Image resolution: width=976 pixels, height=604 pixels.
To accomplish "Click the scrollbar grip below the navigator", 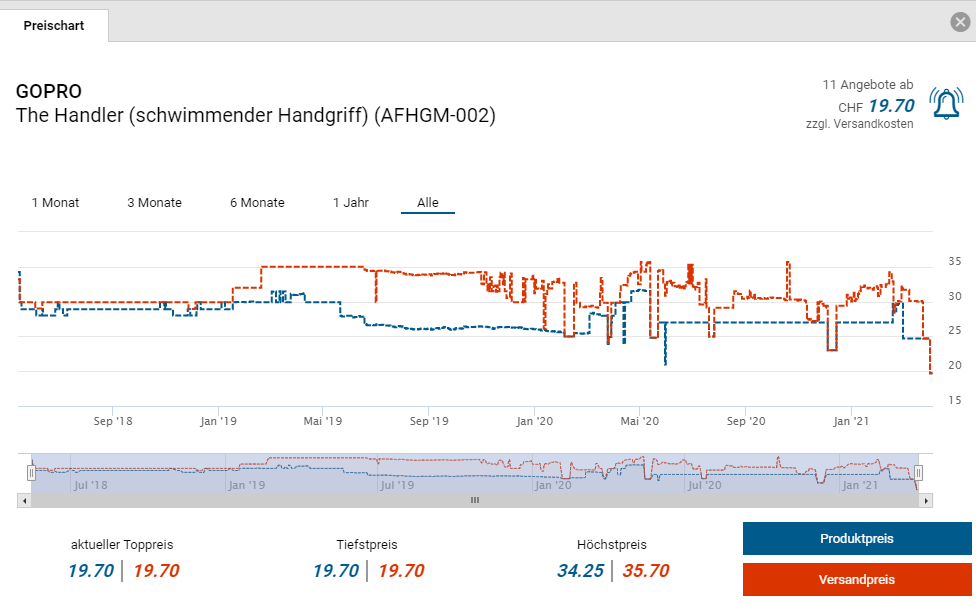I will click(475, 500).
